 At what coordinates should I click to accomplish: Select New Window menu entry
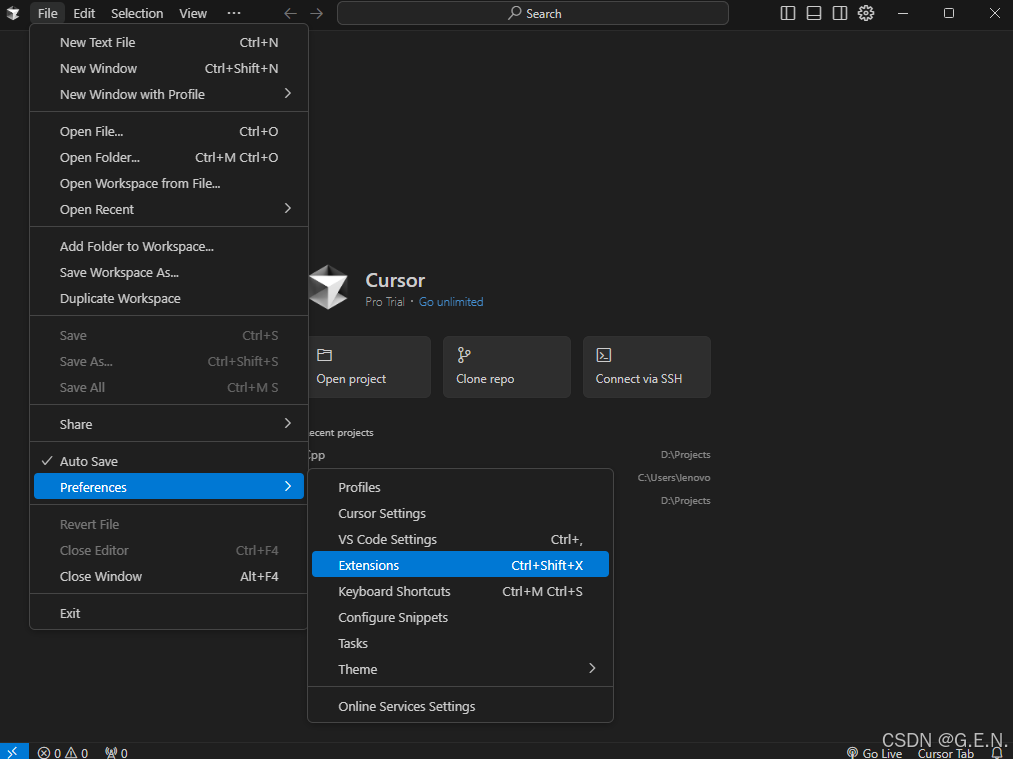(x=169, y=68)
